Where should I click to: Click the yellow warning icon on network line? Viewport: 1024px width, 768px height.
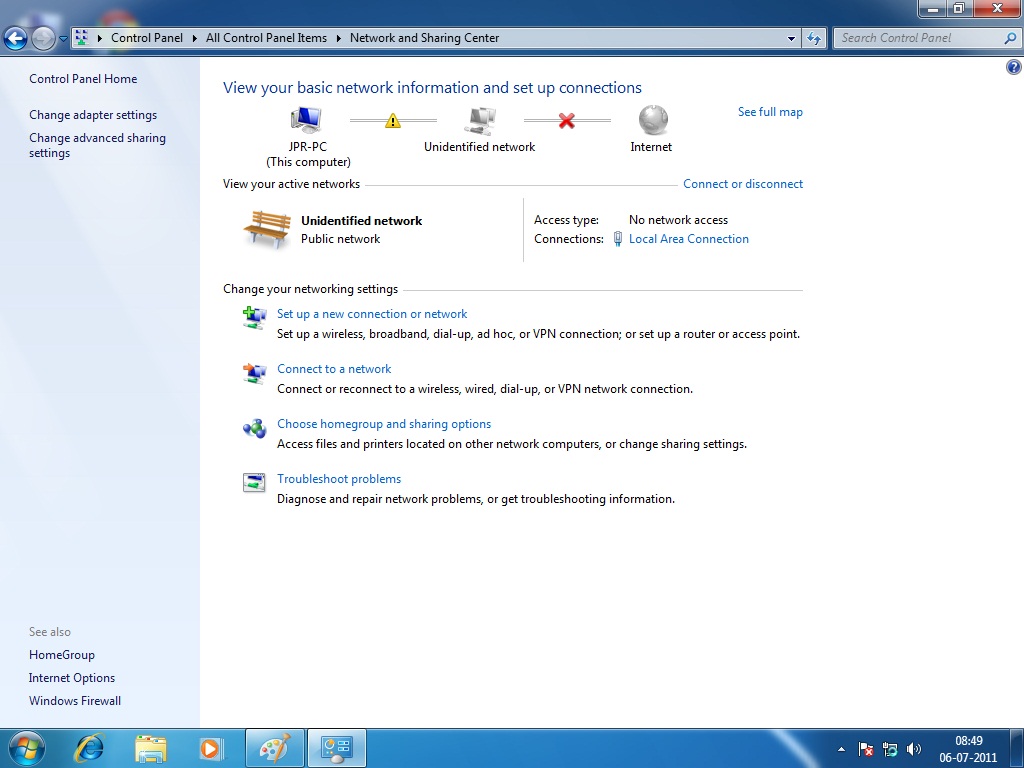tap(392, 121)
